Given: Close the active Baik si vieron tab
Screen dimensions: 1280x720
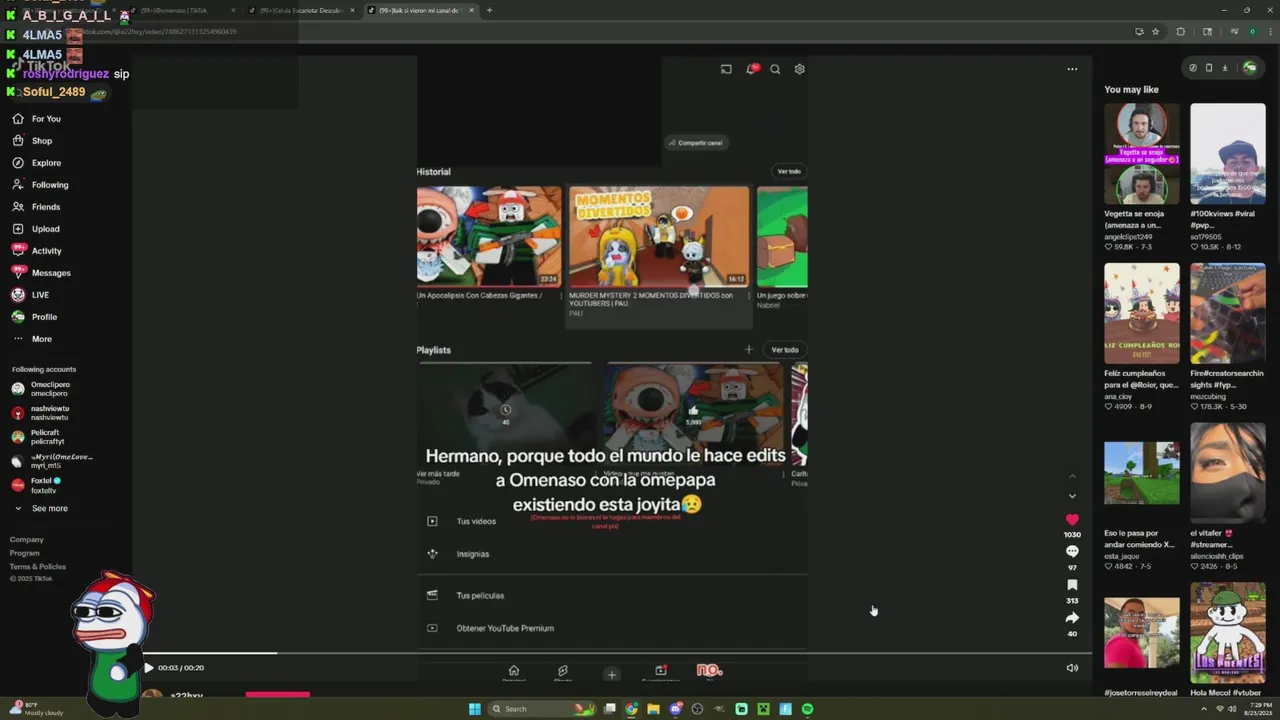Looking at the screenshot, I should click(472, 10).
